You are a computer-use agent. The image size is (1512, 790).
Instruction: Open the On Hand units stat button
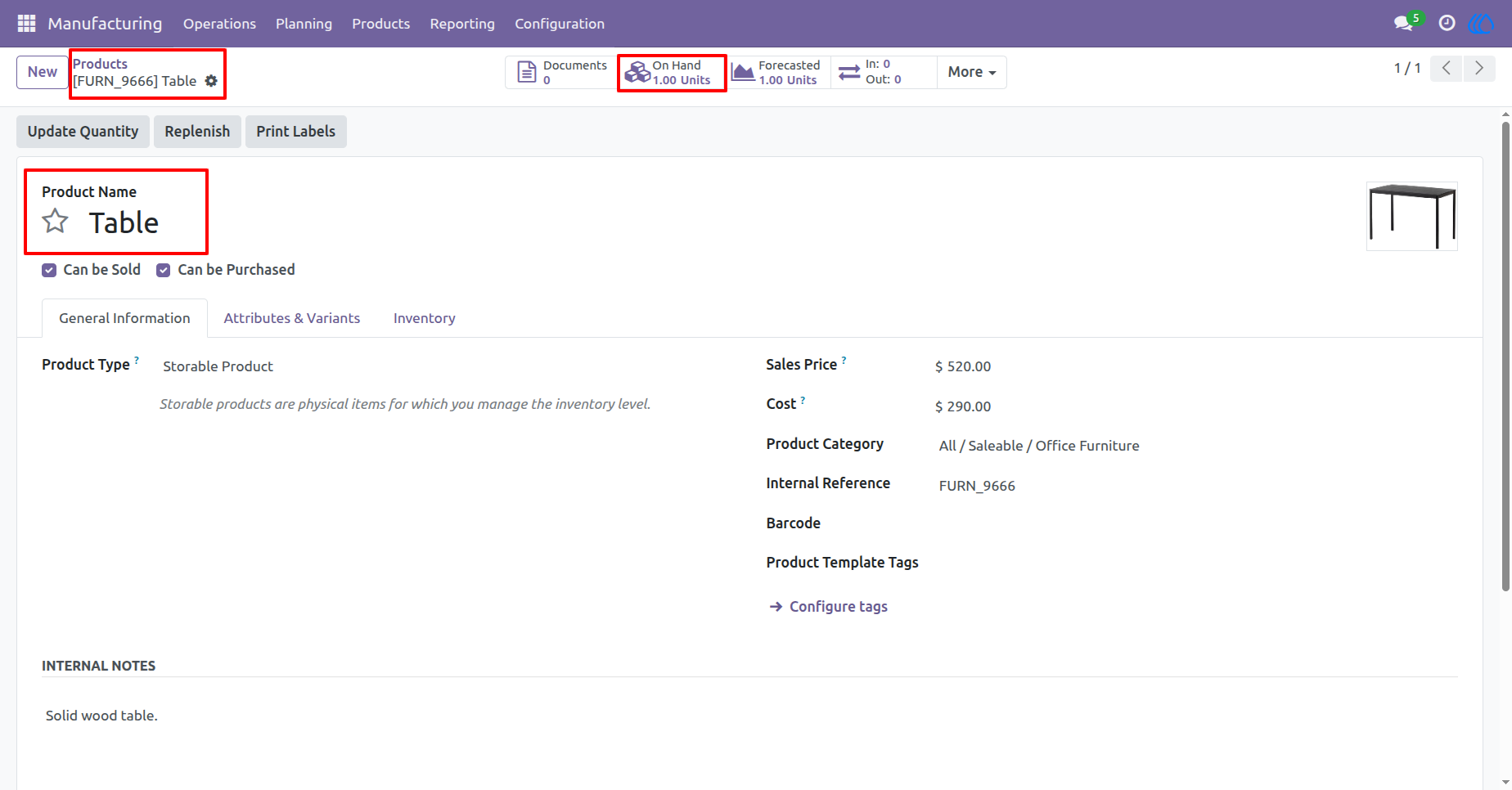671,73
